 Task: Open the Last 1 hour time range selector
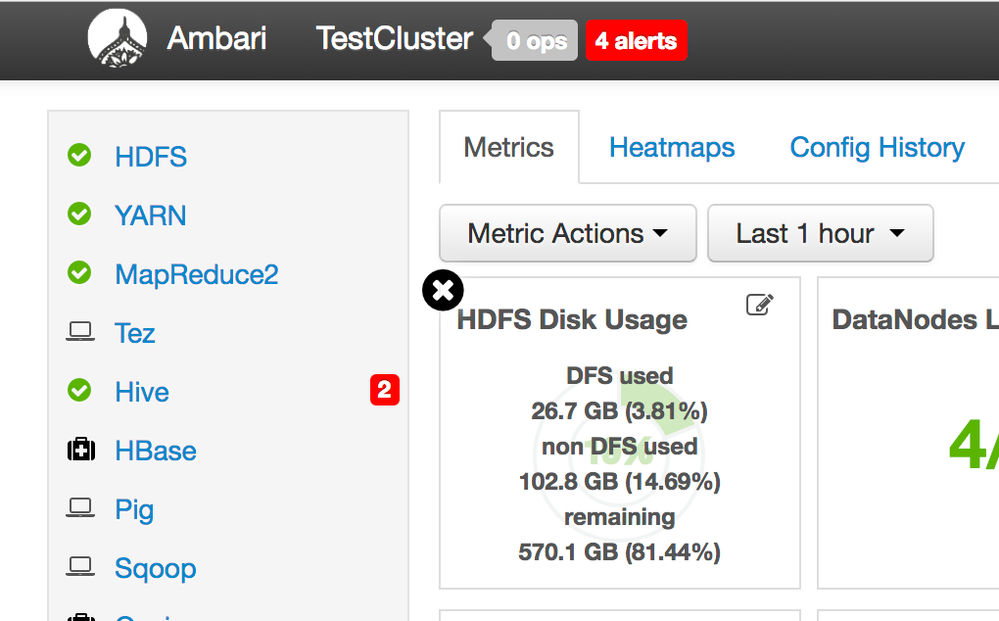(x=820, y=233)
